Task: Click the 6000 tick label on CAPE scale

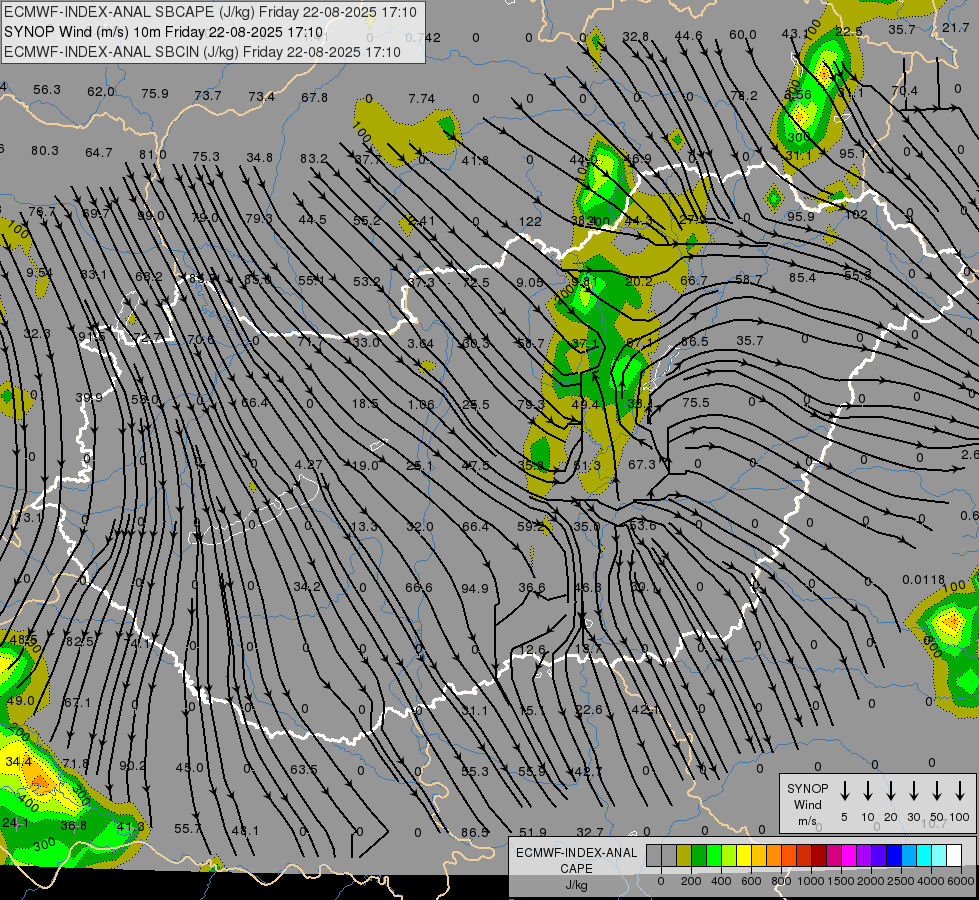Action: pyautogui.click(x=962, y=881)
